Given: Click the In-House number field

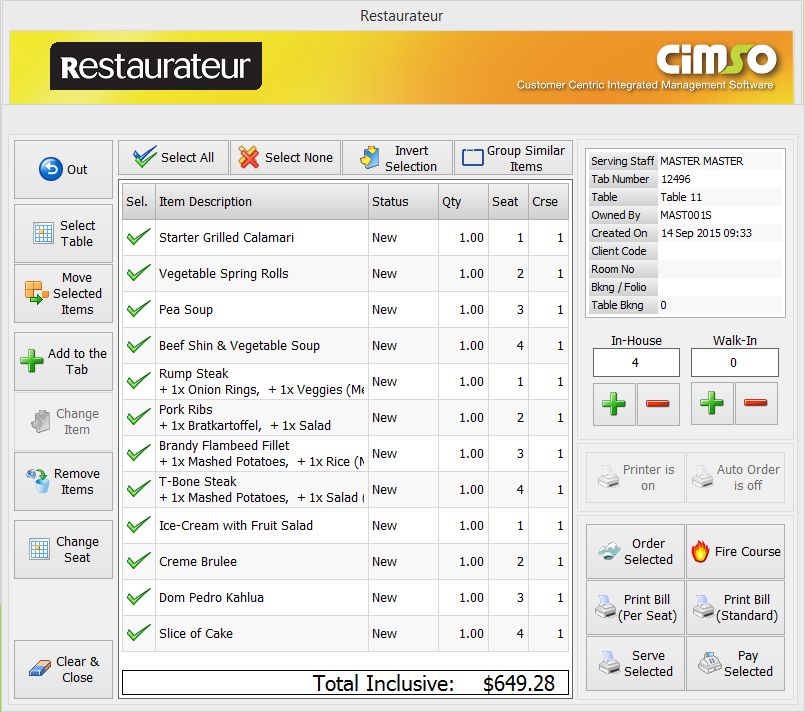Looking at the screenshot, I should click(636, 362).
